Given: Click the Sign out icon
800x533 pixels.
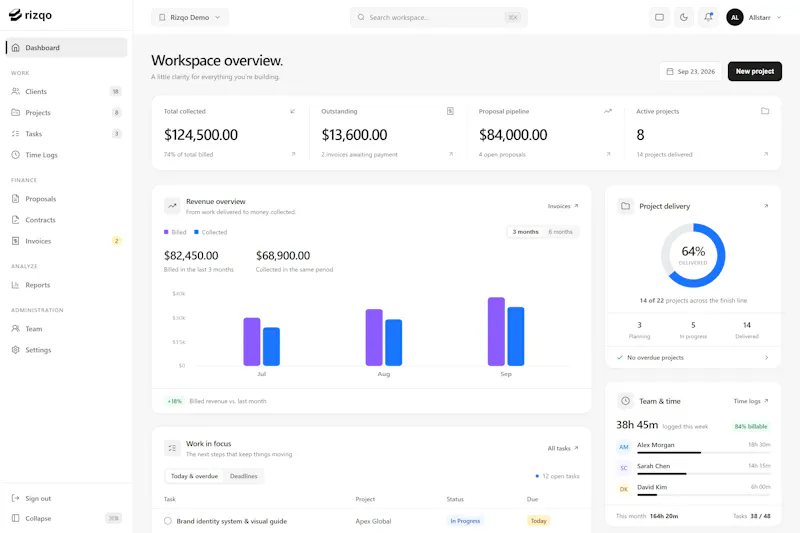Looking at the screenshot, I should coord(15,498).
